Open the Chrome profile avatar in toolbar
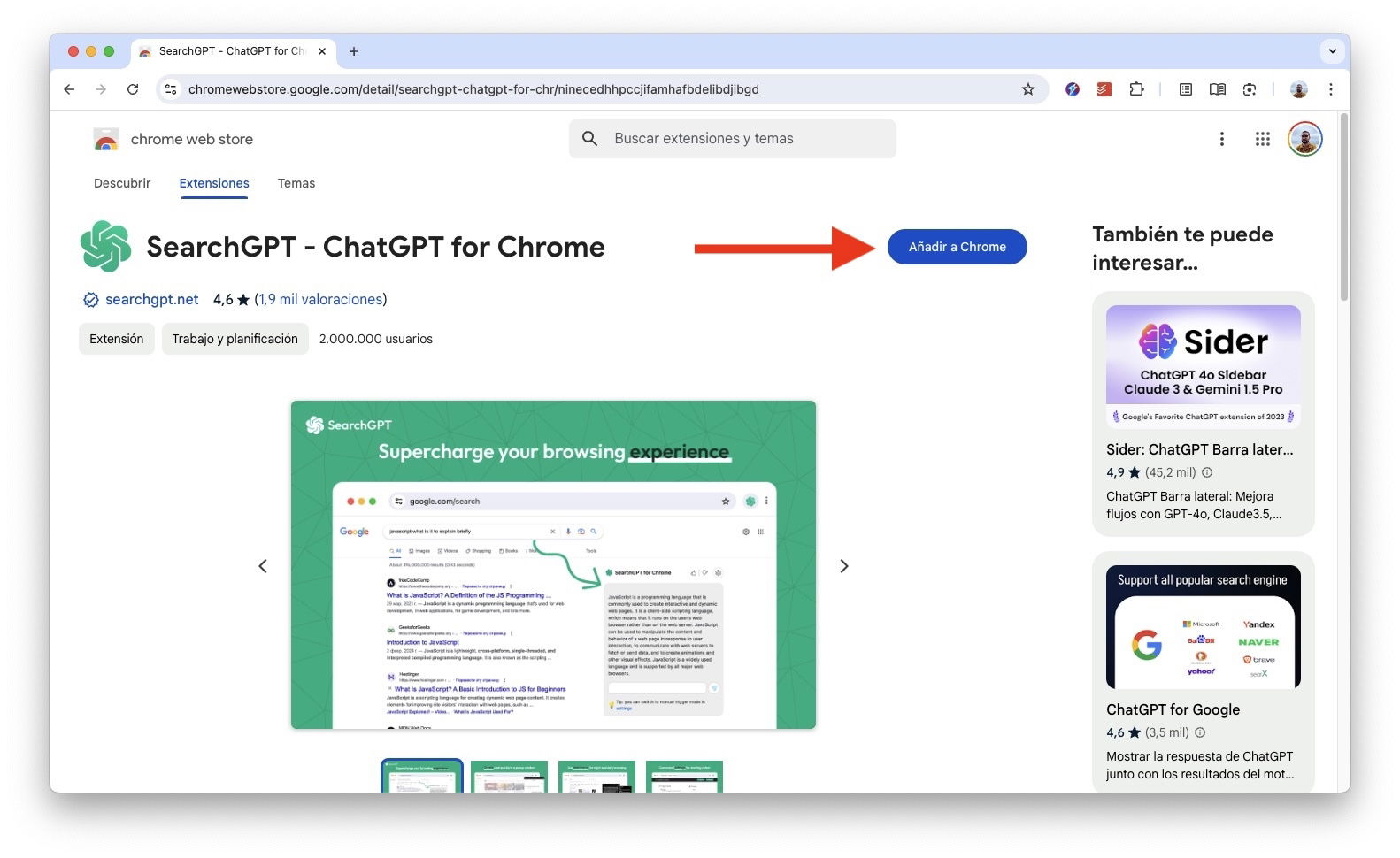Screen dimensions: 1400x858 [1298, 89]
